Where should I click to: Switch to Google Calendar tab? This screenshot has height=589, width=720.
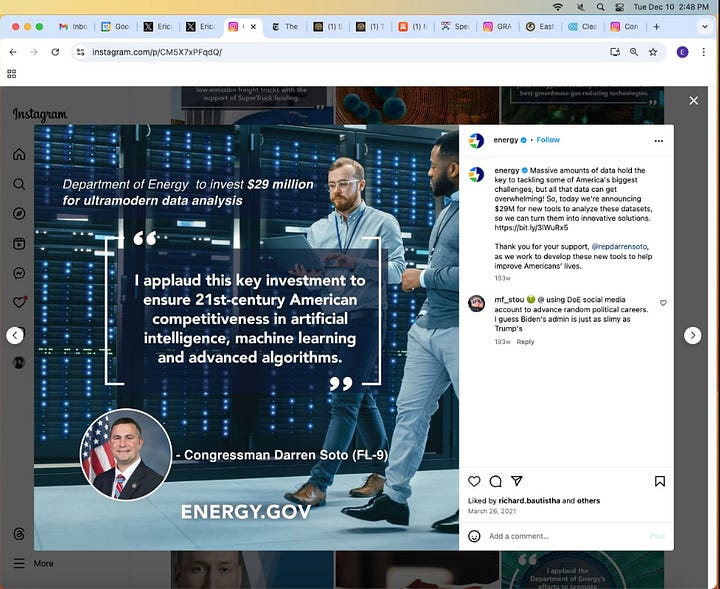click(116, 27)
